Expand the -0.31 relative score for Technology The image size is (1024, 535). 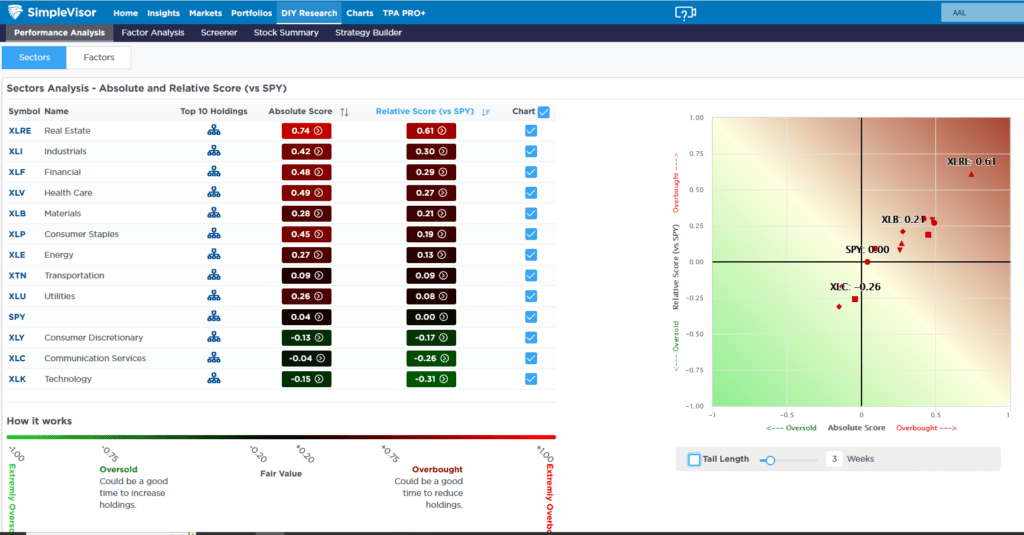431,379
